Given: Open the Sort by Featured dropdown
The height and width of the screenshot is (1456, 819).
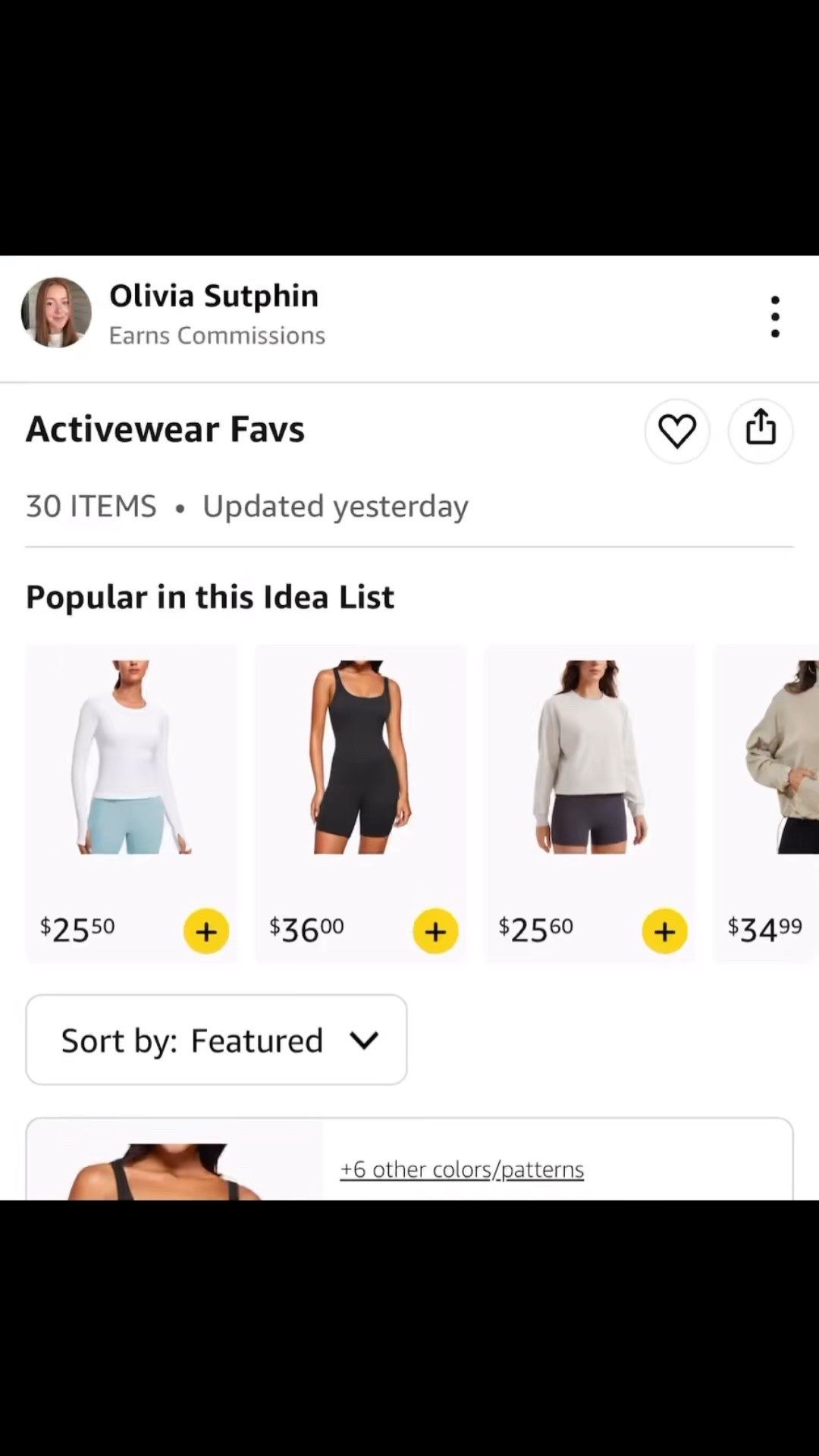Looking at the screenshot, I should (216, 1040).
